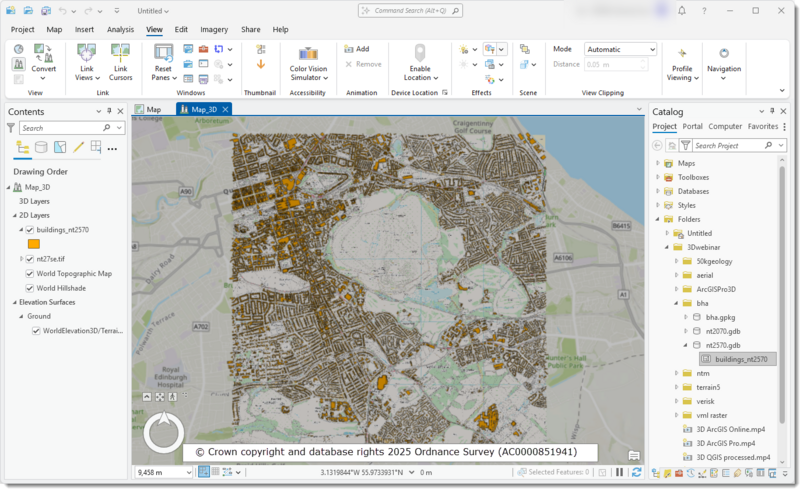Toggle the buildings_nt2570 layer checkbox

coord(30,230)
